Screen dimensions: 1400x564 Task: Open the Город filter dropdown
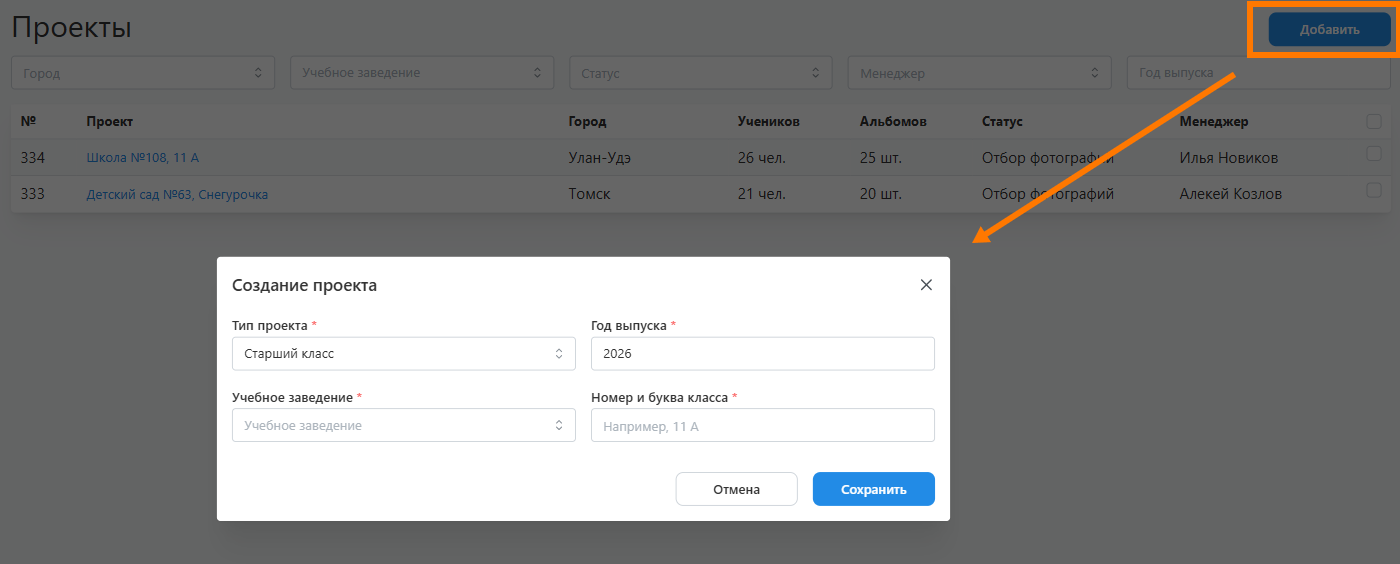[x=143, y=73]
